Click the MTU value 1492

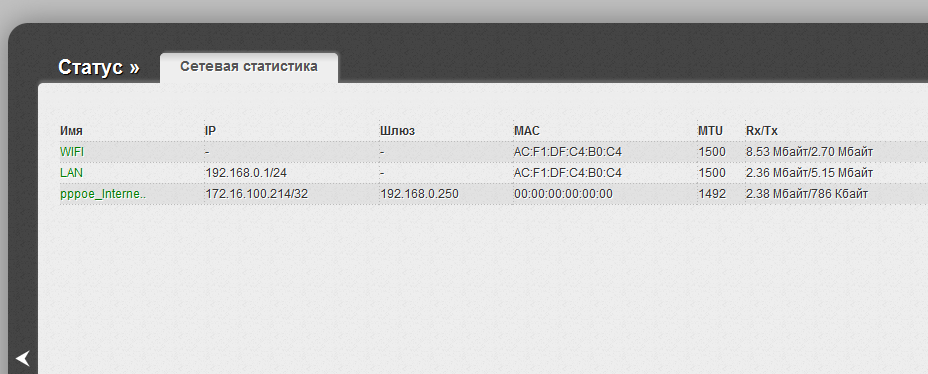point(712,194)
